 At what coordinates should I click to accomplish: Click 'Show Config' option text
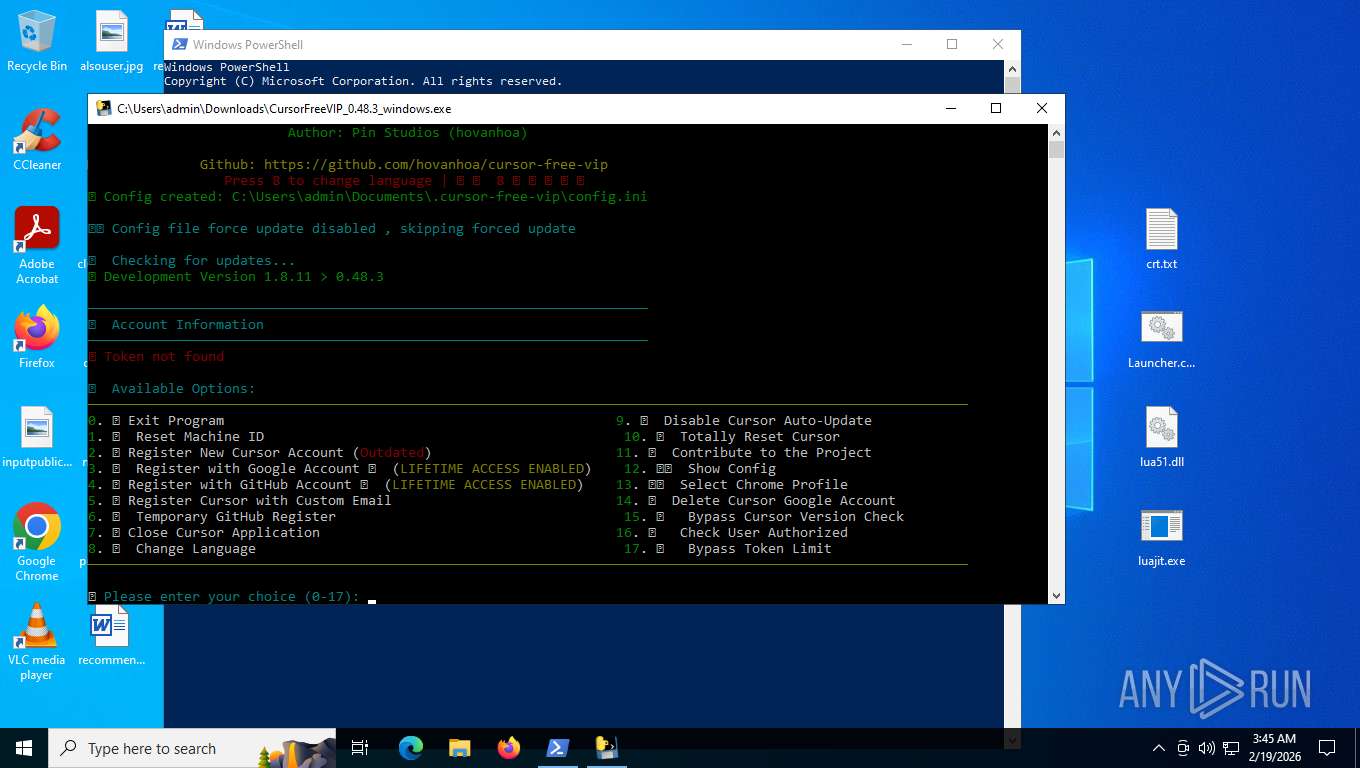point(732,469)
